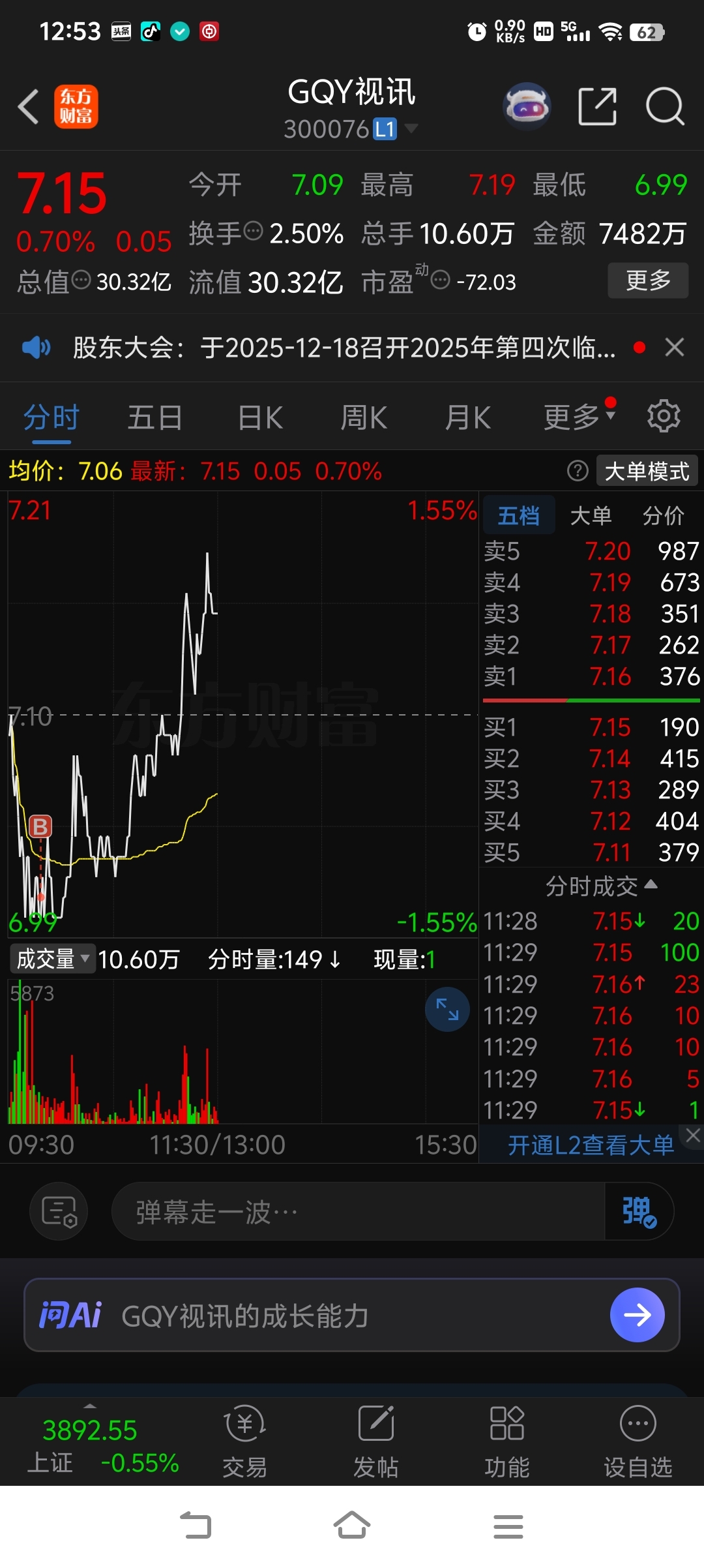
Task: Open the 成交量 indicator dropdown
Action: (x=52, y=959)
